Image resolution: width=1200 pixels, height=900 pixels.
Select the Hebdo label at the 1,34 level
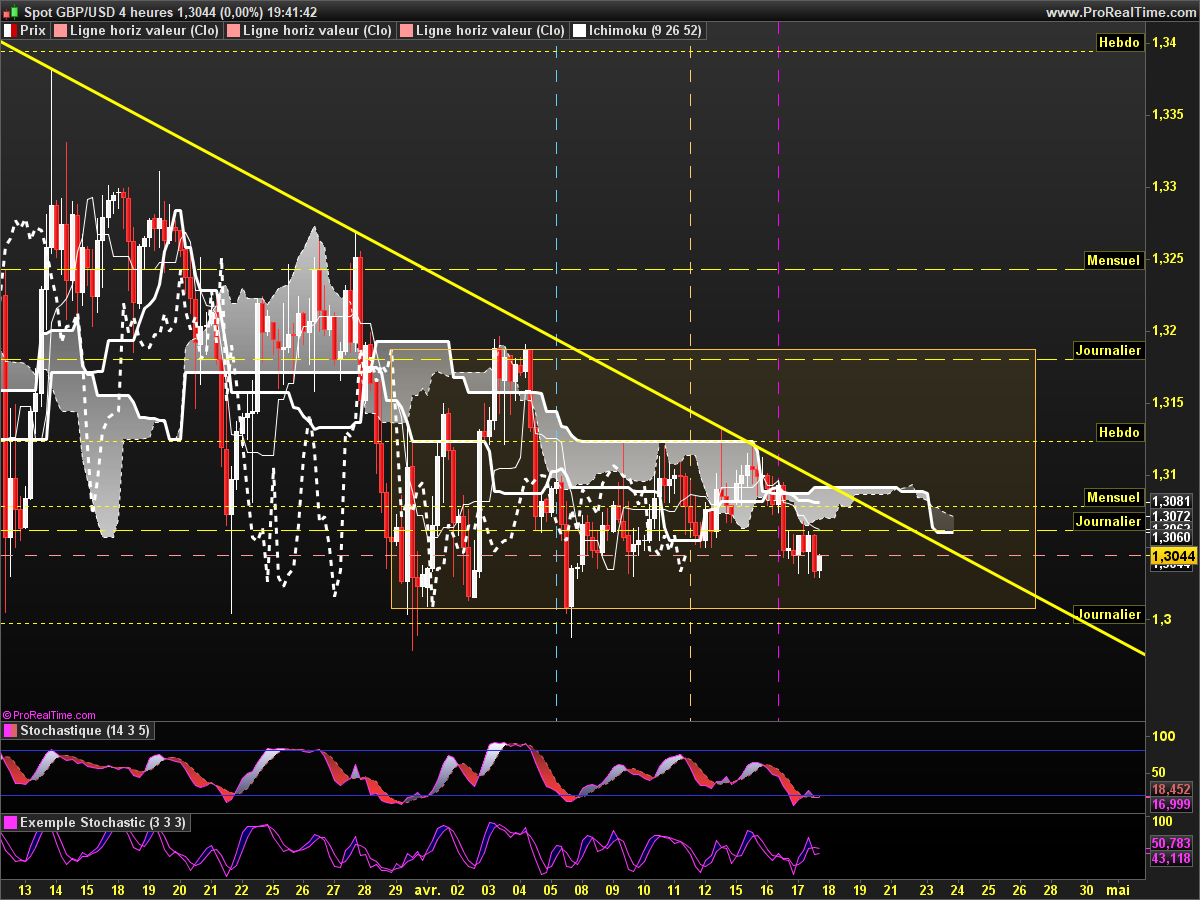pos(1118,42)
